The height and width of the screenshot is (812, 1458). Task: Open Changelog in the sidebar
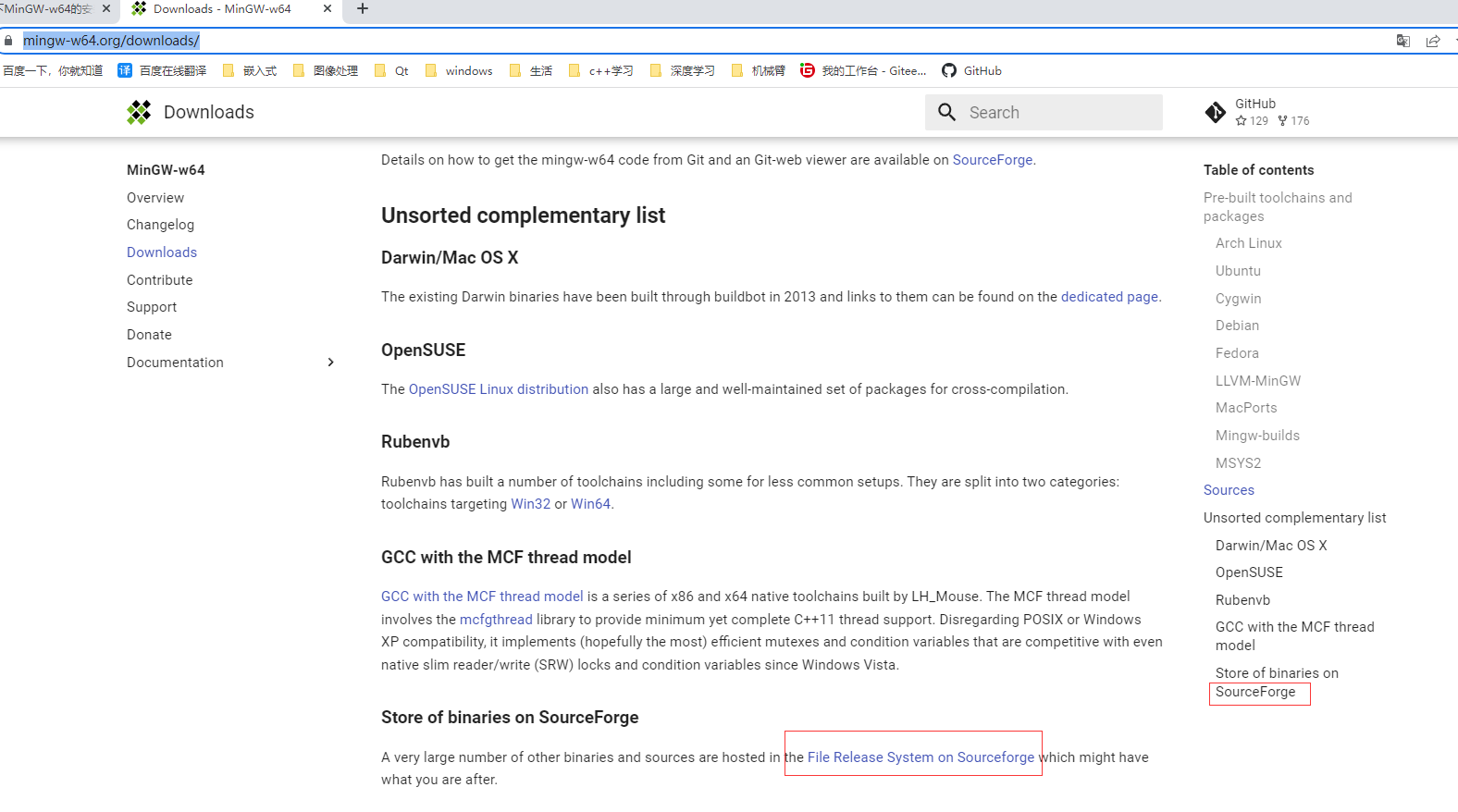(160, 225)
